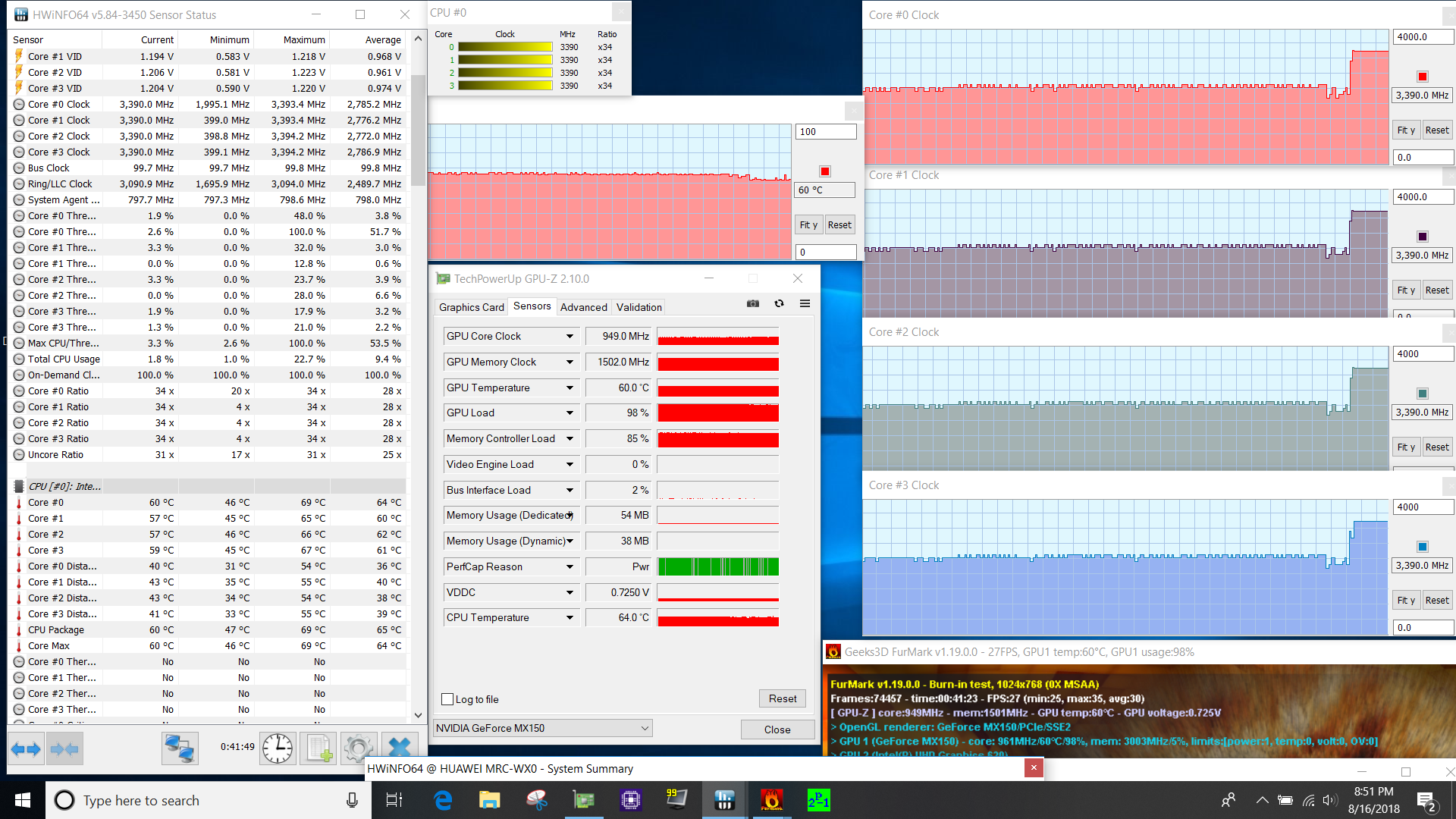Click the red color swatch in Core #0 Clock graph

pyautogui.click(x=1423, y=76)
